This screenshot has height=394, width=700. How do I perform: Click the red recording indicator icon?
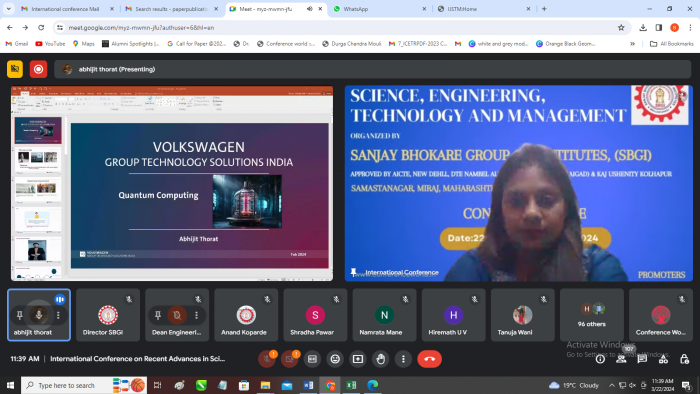38,69
